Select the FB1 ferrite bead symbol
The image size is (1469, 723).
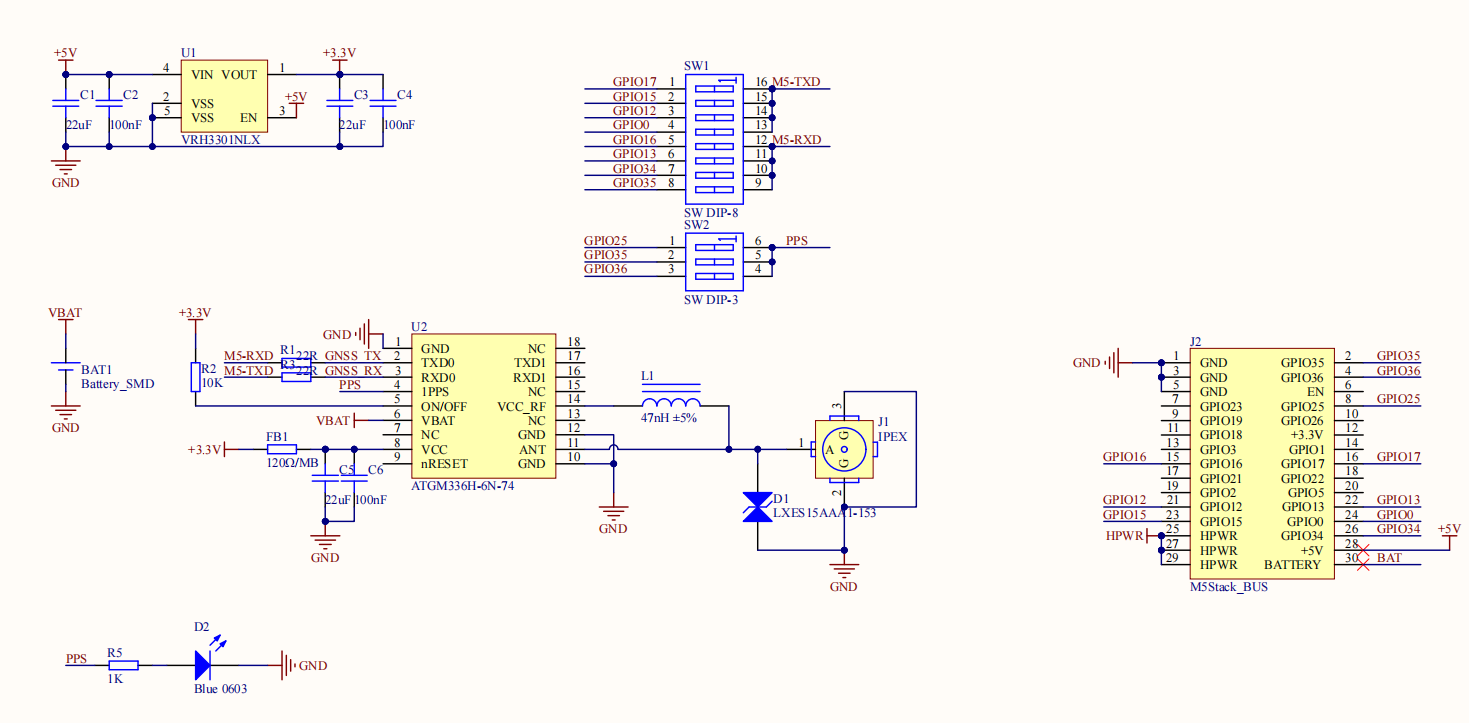tap(280, 450)
